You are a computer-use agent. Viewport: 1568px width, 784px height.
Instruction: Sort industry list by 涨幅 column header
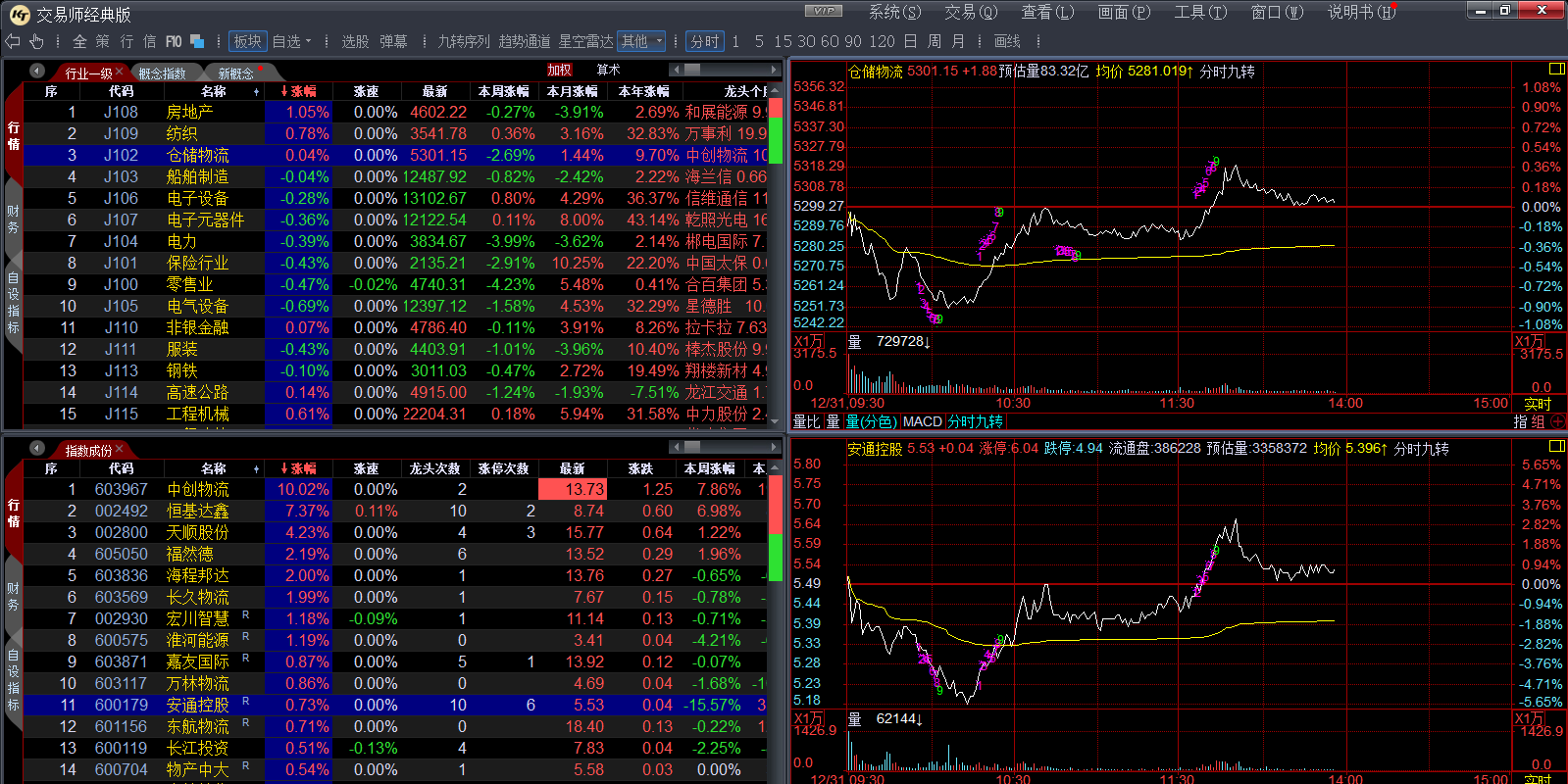click(298, 91)
